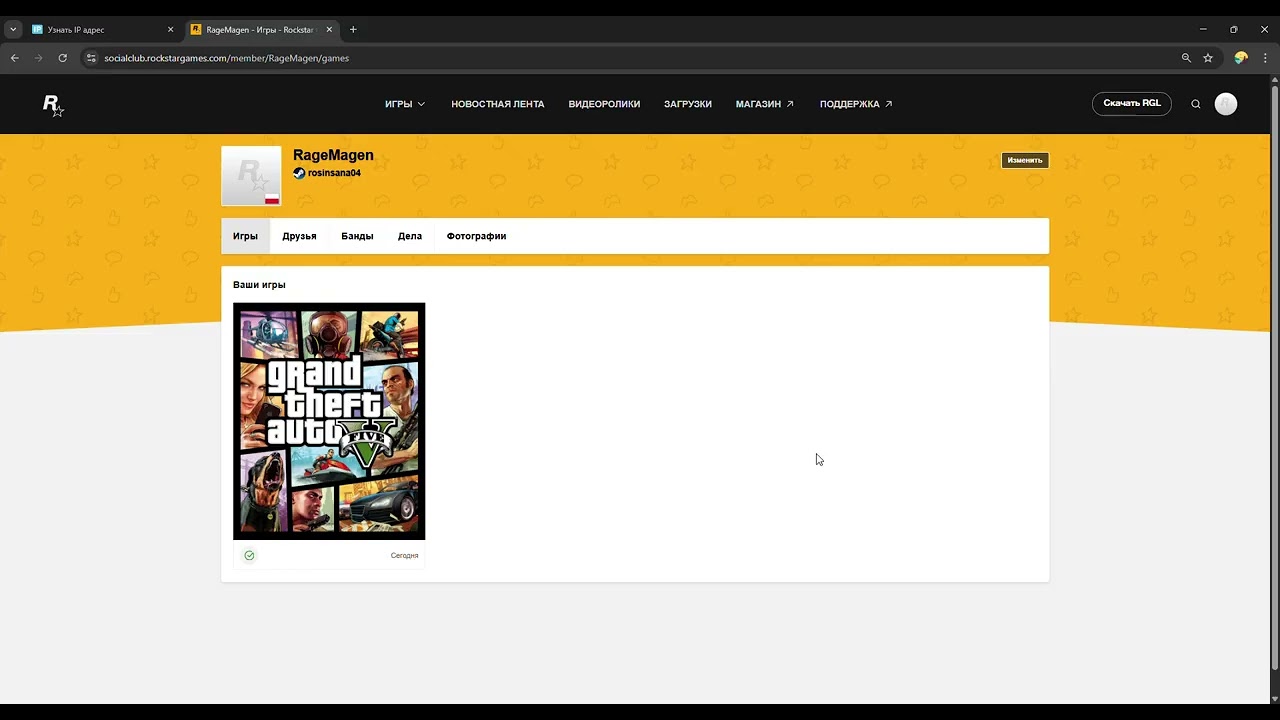Click the Изменить profile button
The width and height of the screenshot is (1280, 720).
coord(1025,160)
